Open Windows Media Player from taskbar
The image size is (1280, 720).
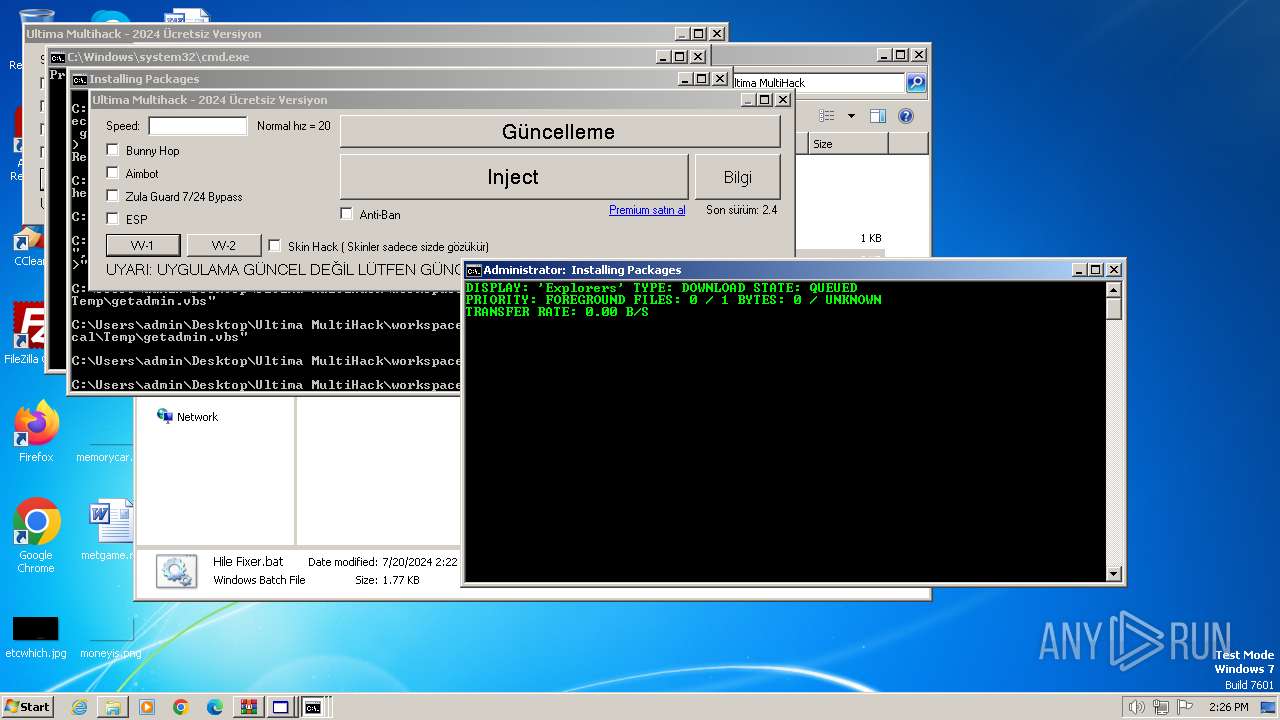coord(147,707)
